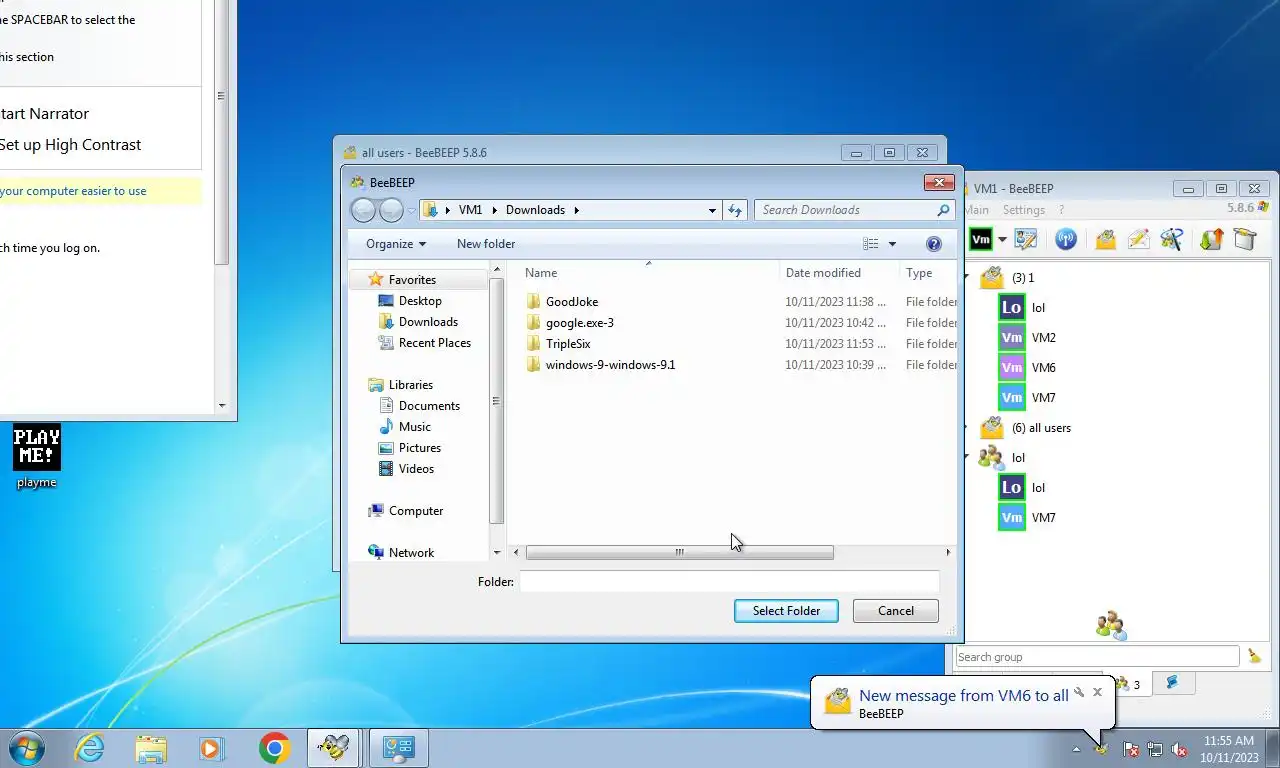Click the help question mark icon in the folder dialog

click(x=934, y=244)
